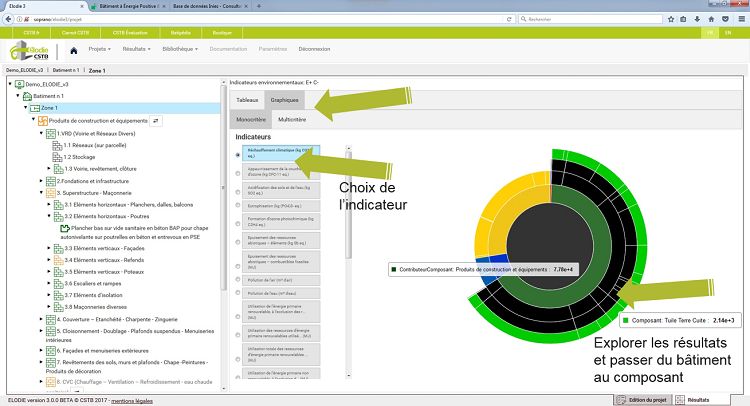
Task: Click the Zone 1 icon in tree
Action: (x=34, y=108)
